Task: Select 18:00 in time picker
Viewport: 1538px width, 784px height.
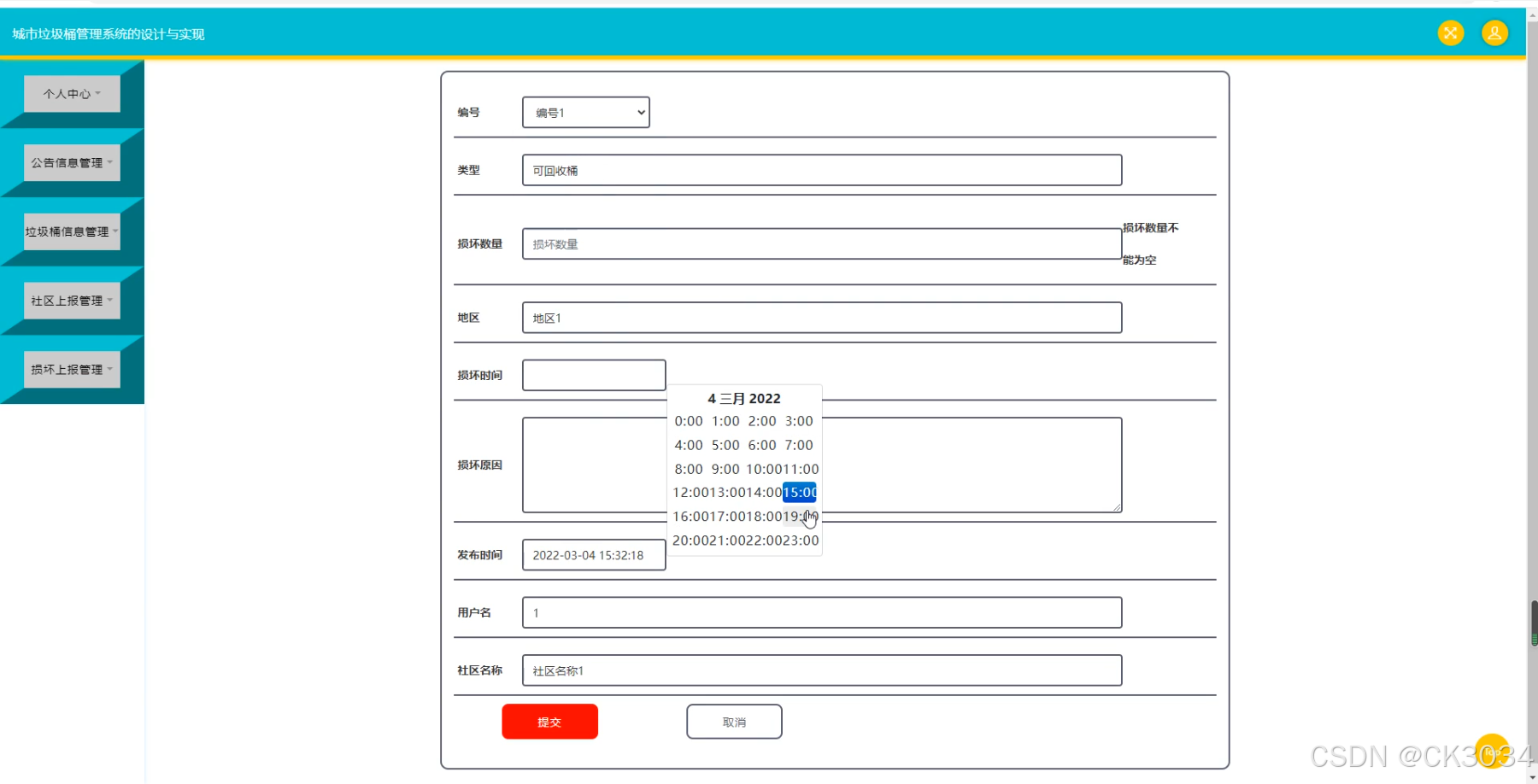Action: point(764,517)
